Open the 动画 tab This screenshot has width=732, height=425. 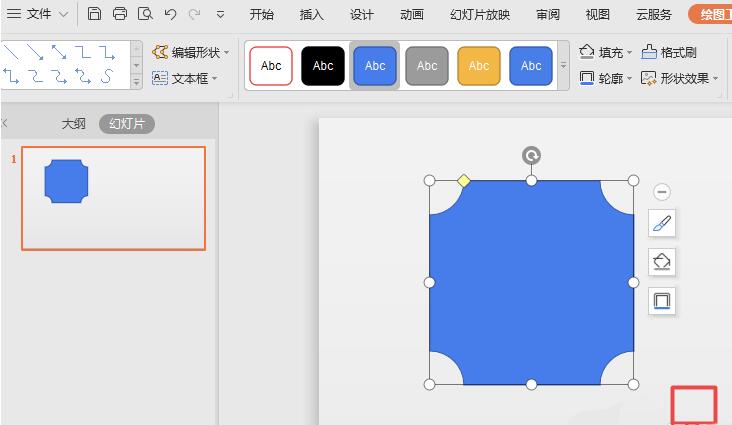click(x=412, y=14)
